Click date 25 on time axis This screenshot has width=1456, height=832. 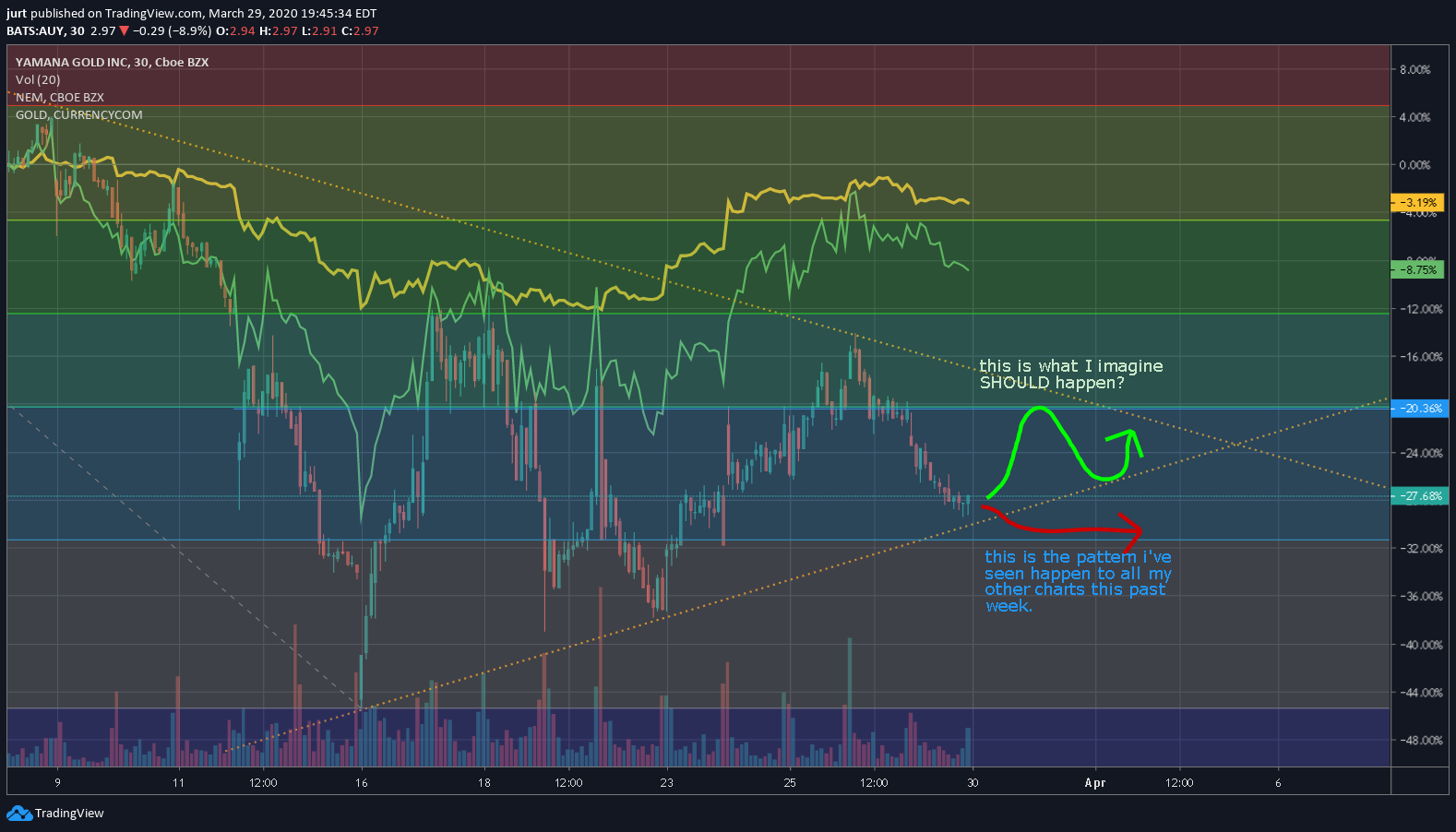(x=790, y=782)
